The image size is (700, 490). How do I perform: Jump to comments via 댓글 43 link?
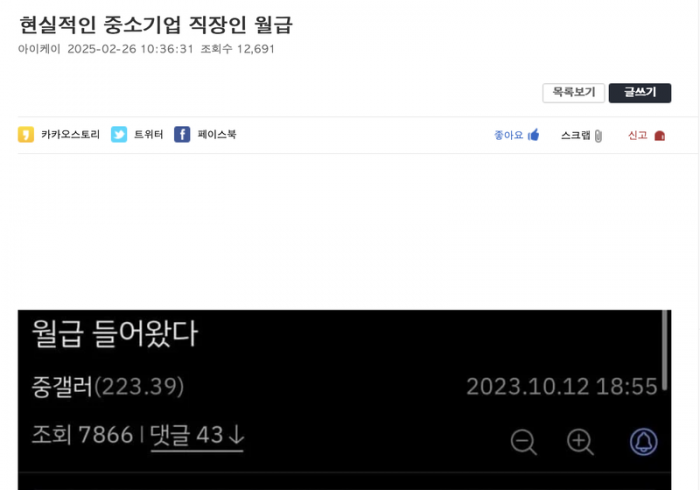pyautogui.click(x=197, y=436)
